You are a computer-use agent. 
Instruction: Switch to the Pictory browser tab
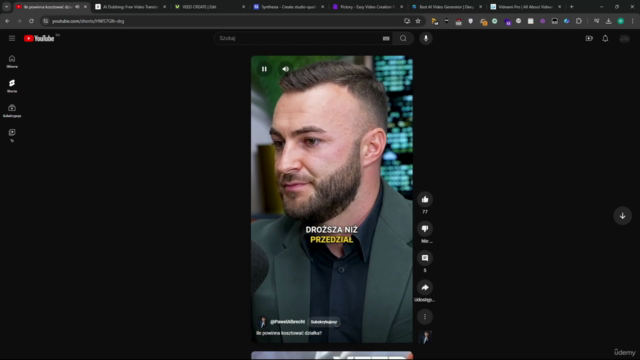click(367, 7)
